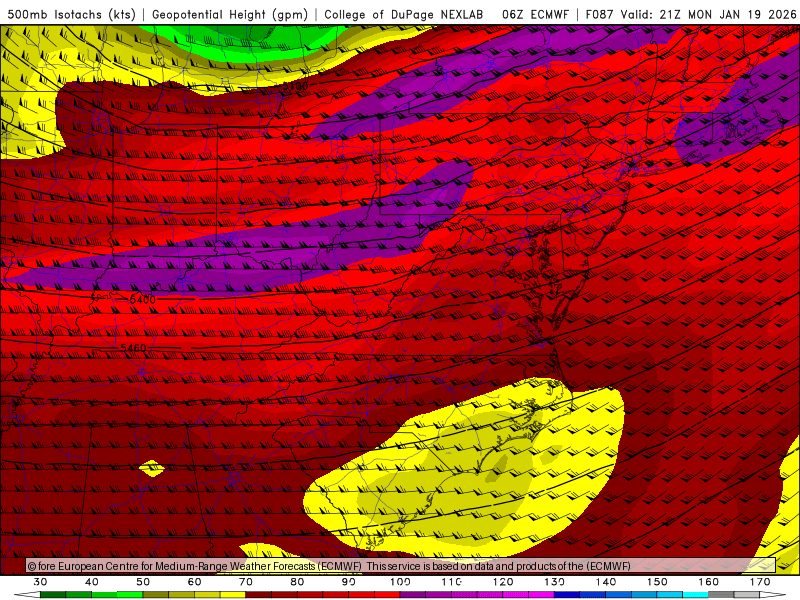
Task: Click the 100 label on the color scale
Action: click(x=401, y=582)
